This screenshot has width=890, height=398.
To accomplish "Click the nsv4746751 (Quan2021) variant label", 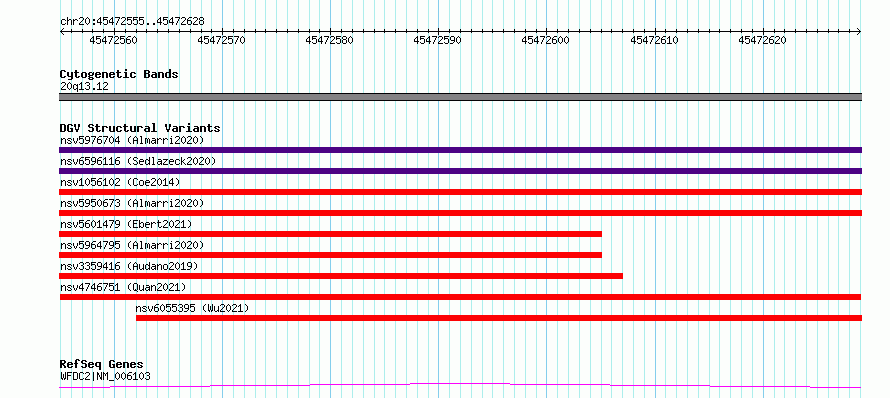I will click(123, 287).
